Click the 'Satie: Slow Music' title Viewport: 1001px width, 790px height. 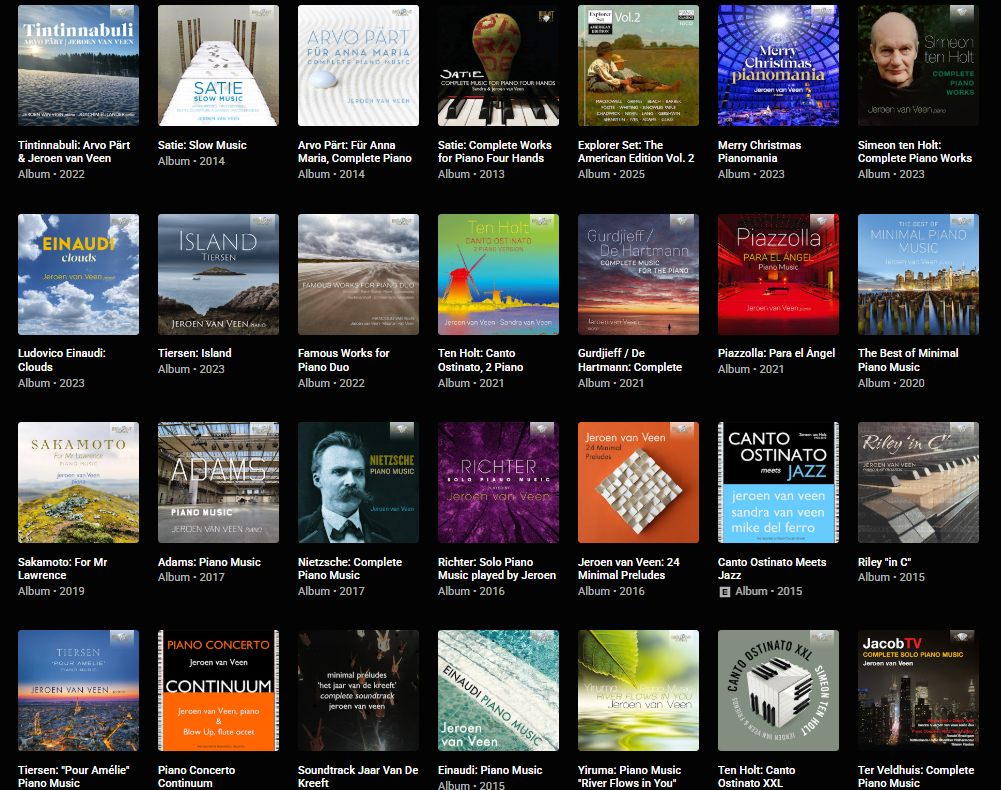coord(202,145)
